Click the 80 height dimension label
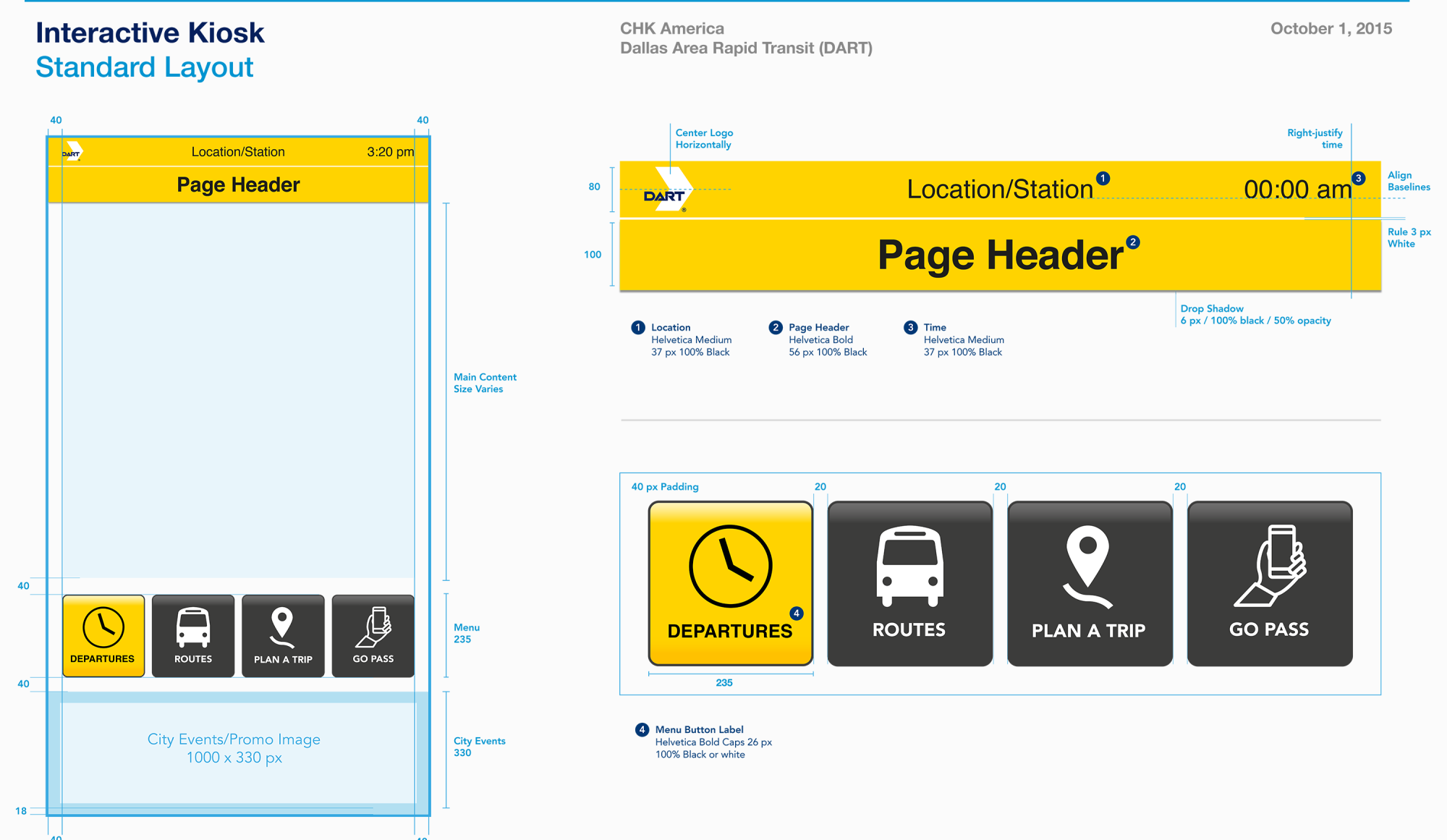The height and width of the screenshot is (840, 1447). coord(594,187)
